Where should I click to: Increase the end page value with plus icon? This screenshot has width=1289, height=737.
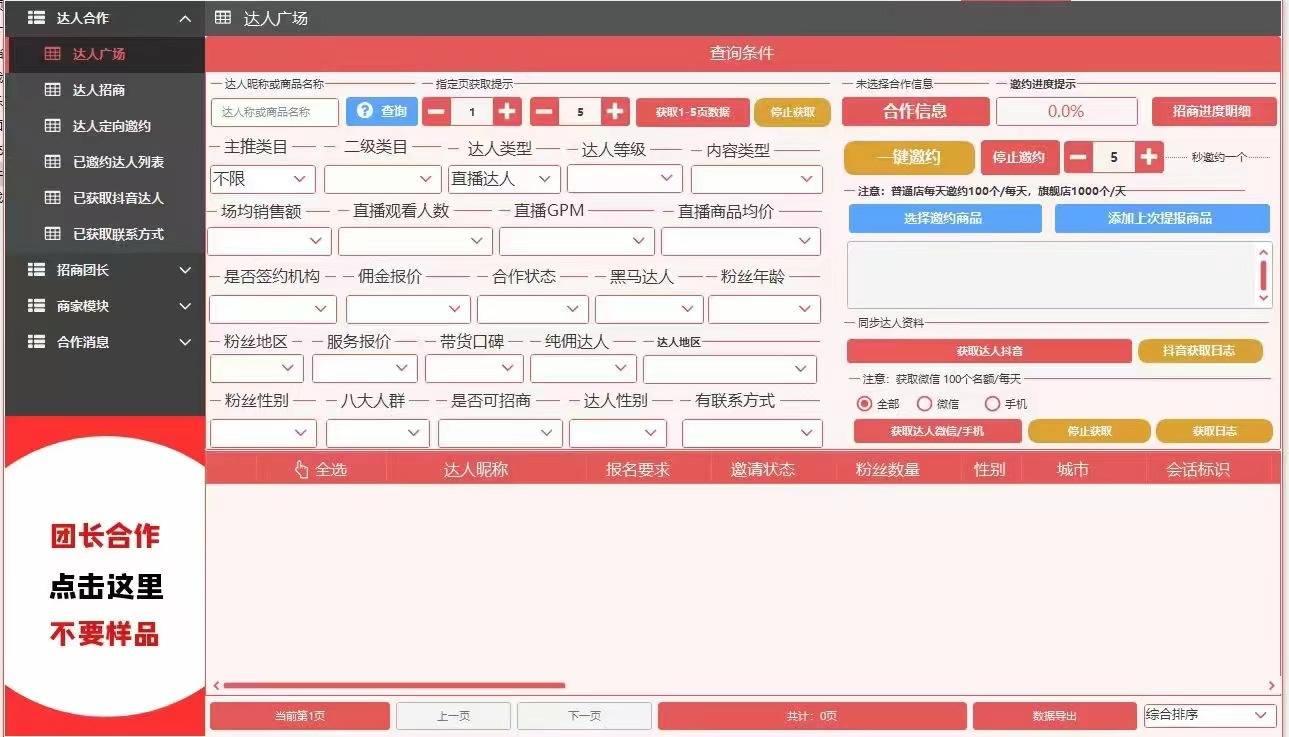(x=616, y=112)
